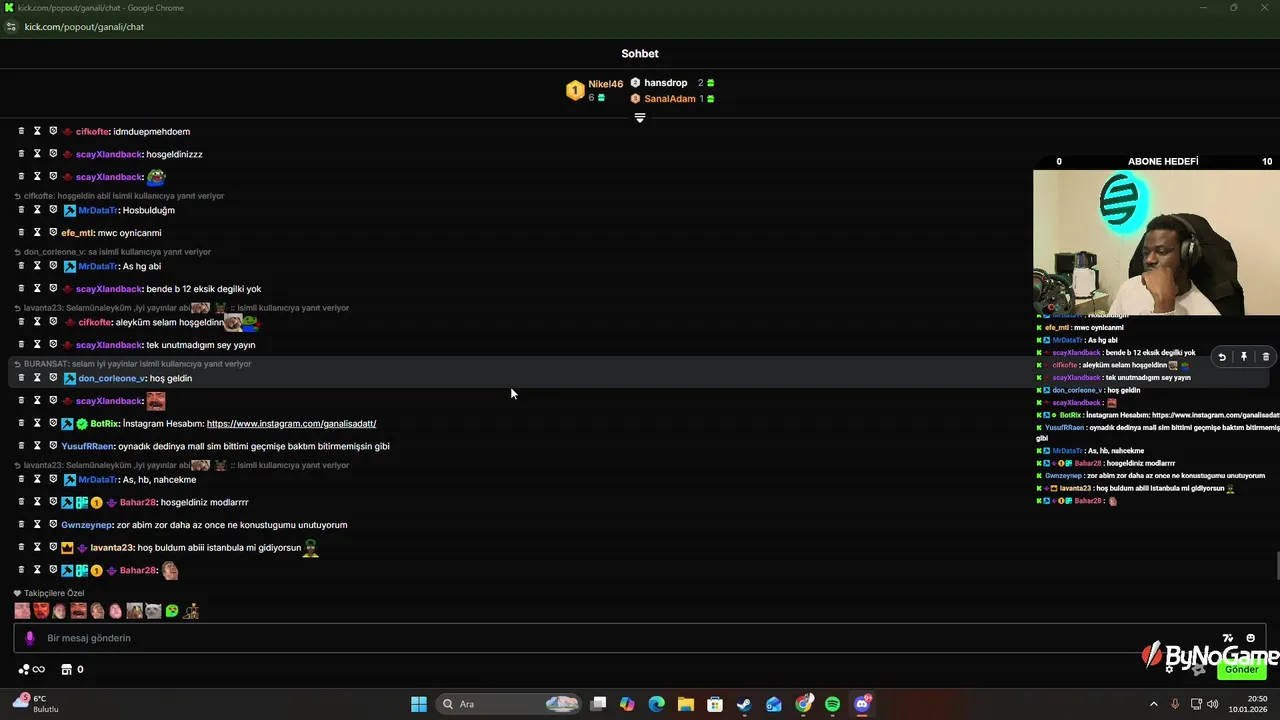This screenshot has width=1280, height=720.
Task: Ban shield on 'tek unutmadıgım sey yayın' row
Action: [53, 344]
